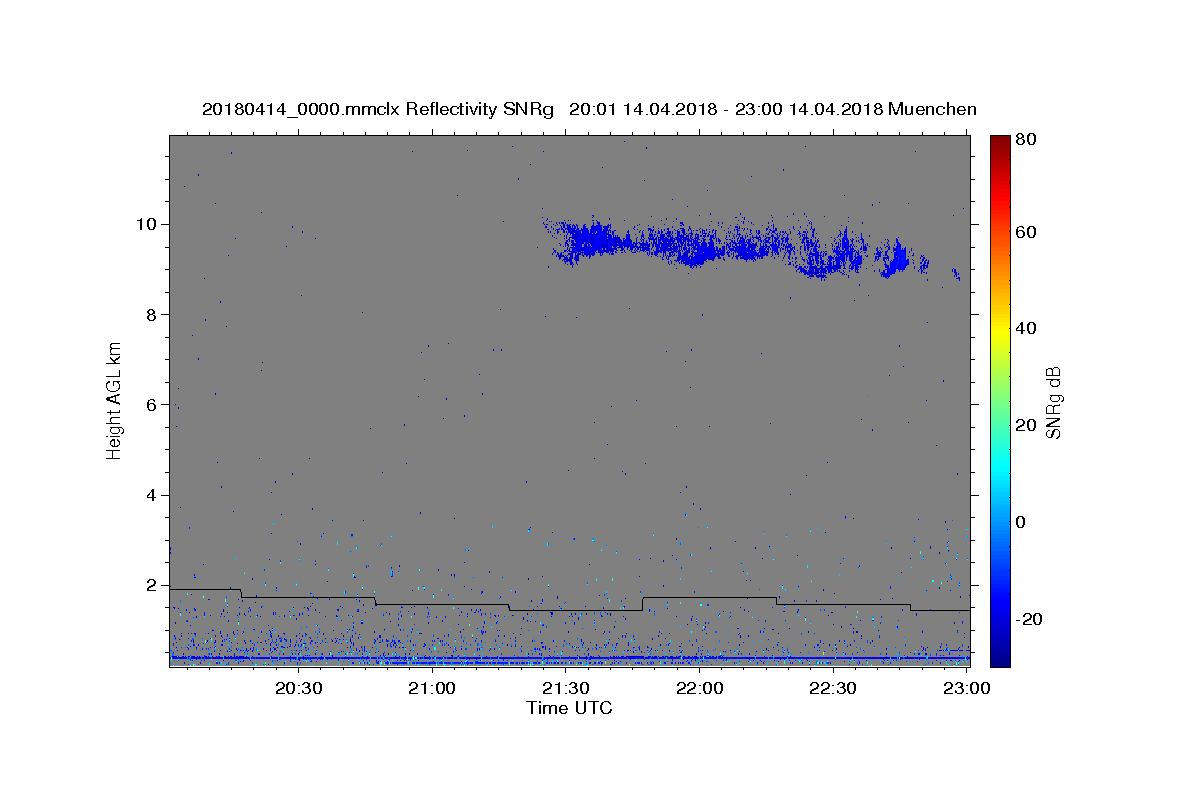Click the 21:30 time tick label
The width and height of the screenshot is (1200, 800).
click(566, 688)
